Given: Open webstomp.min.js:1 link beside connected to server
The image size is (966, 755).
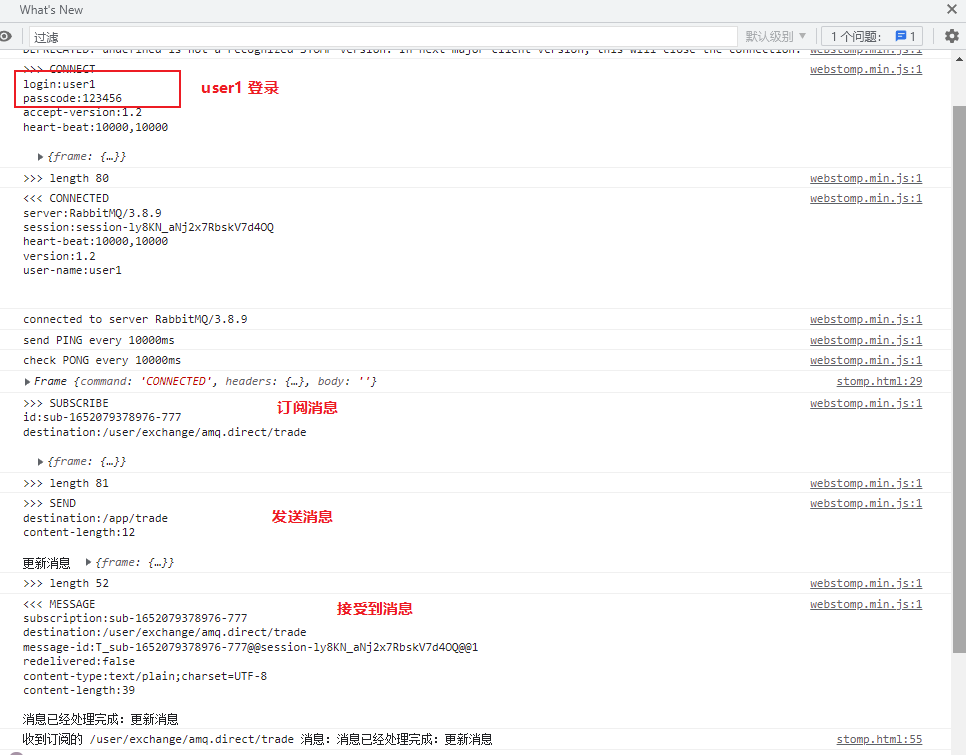Looking at the screenshot, I should [866, 319].
